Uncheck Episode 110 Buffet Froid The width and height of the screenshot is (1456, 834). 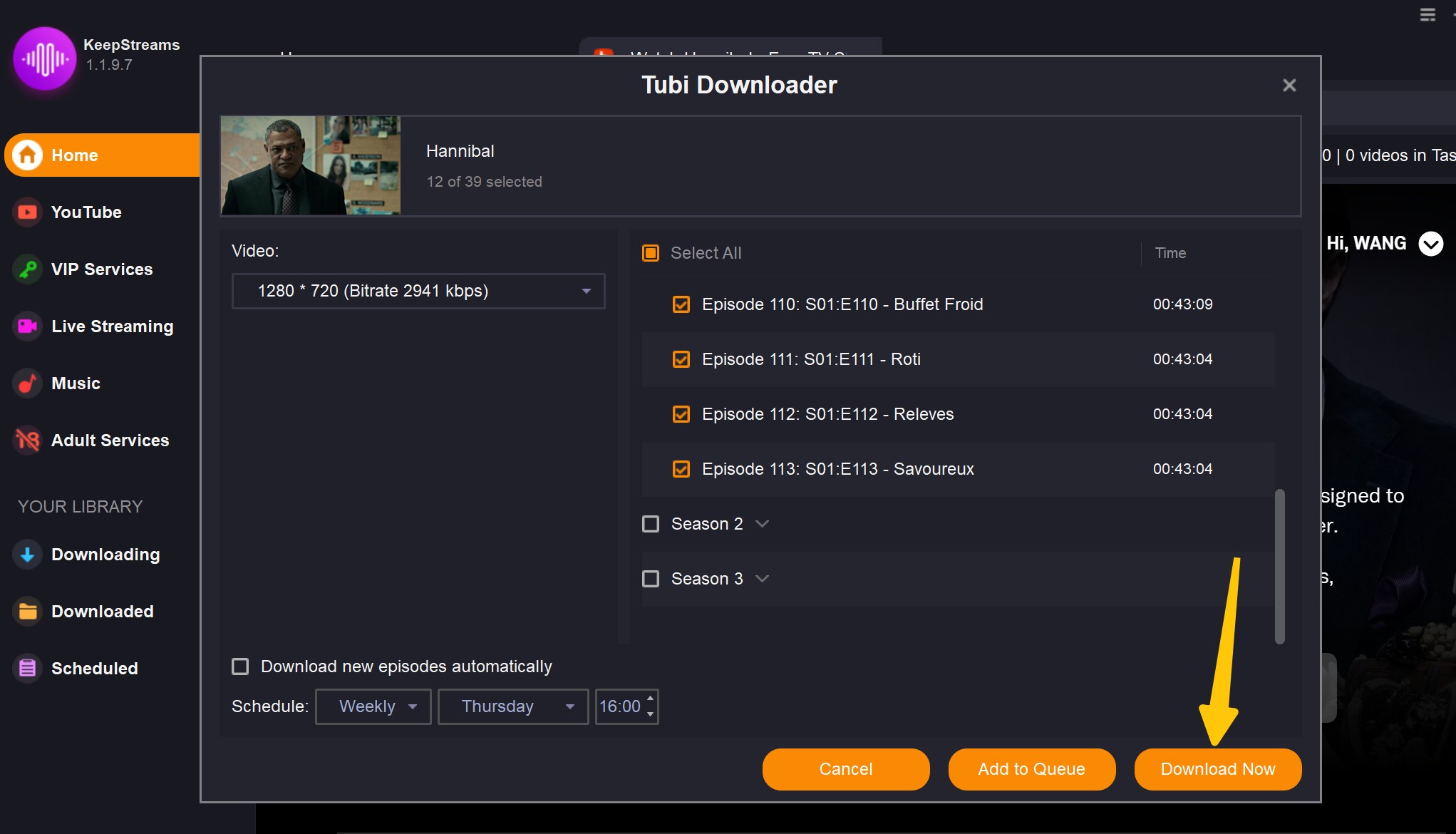(681, 304)
